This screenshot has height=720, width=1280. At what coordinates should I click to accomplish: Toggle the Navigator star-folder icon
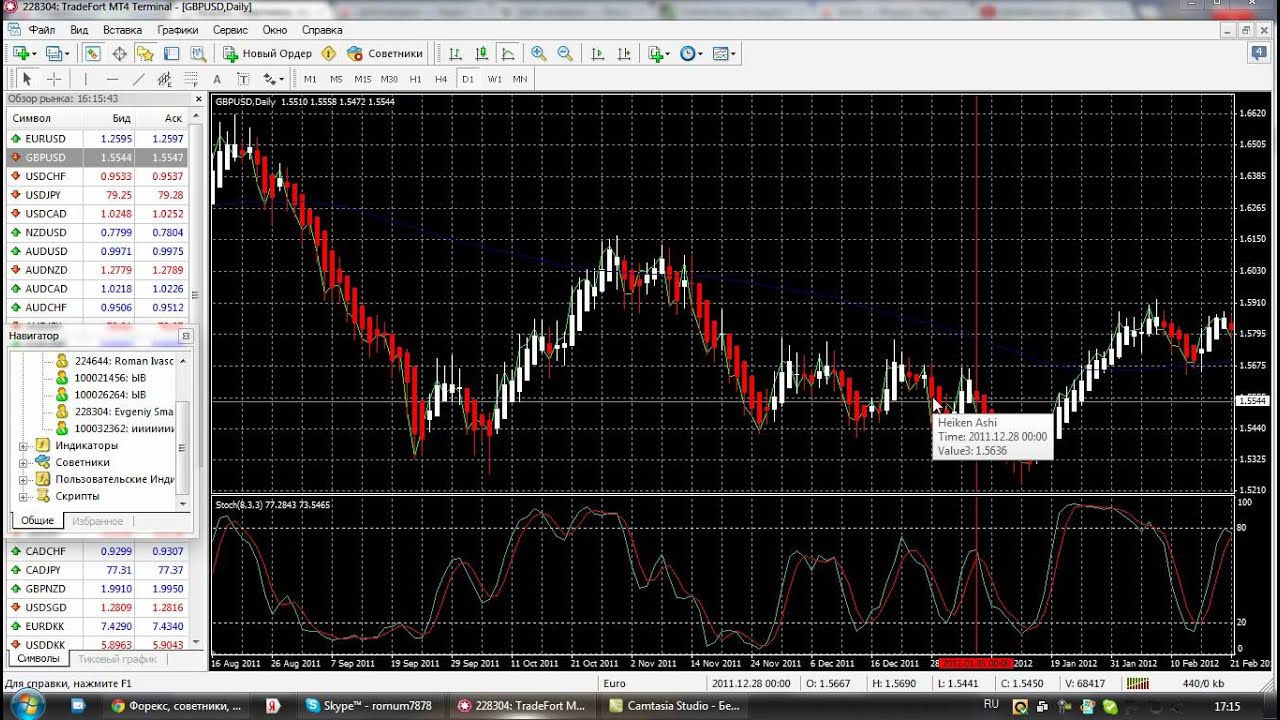(x=145, y=53)
